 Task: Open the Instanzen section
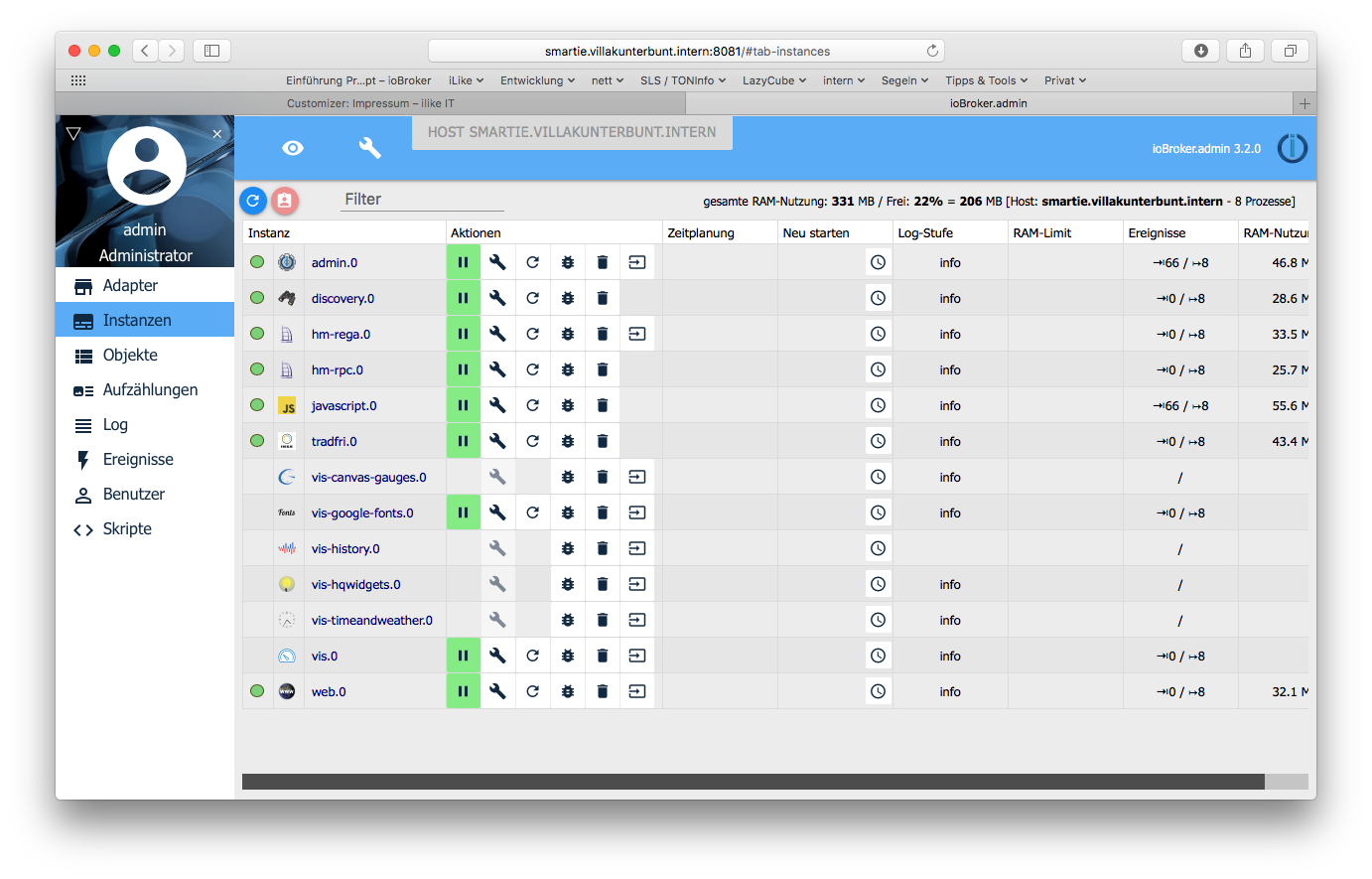145,320
